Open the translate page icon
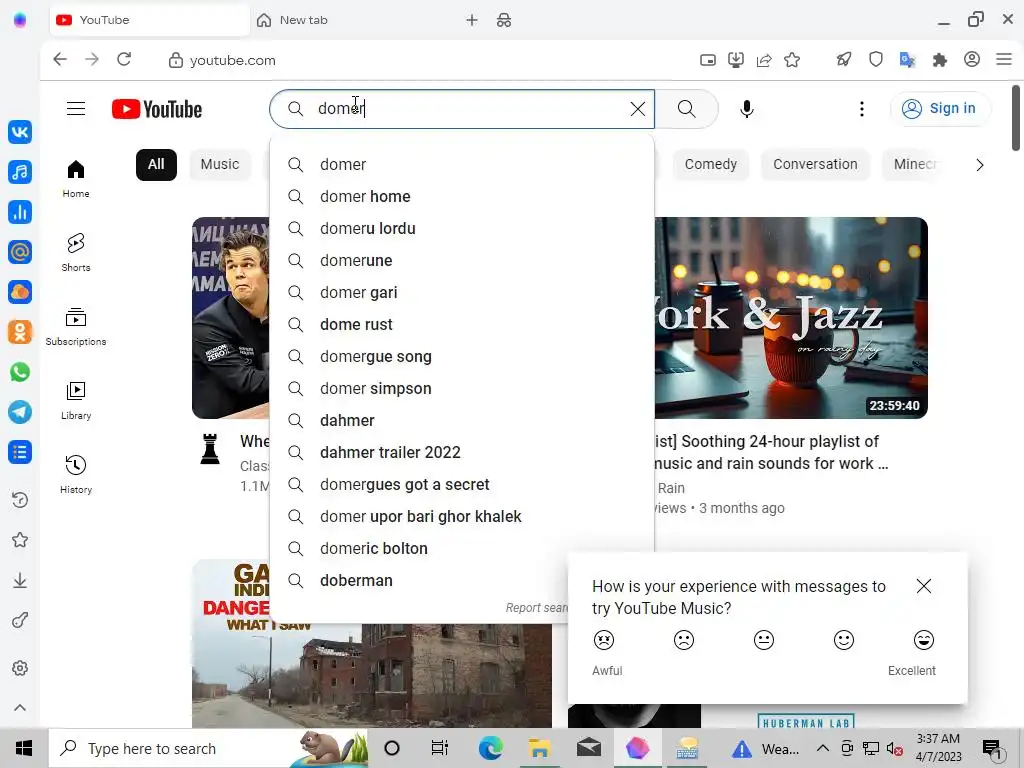1024x768 pixels. 907,60
